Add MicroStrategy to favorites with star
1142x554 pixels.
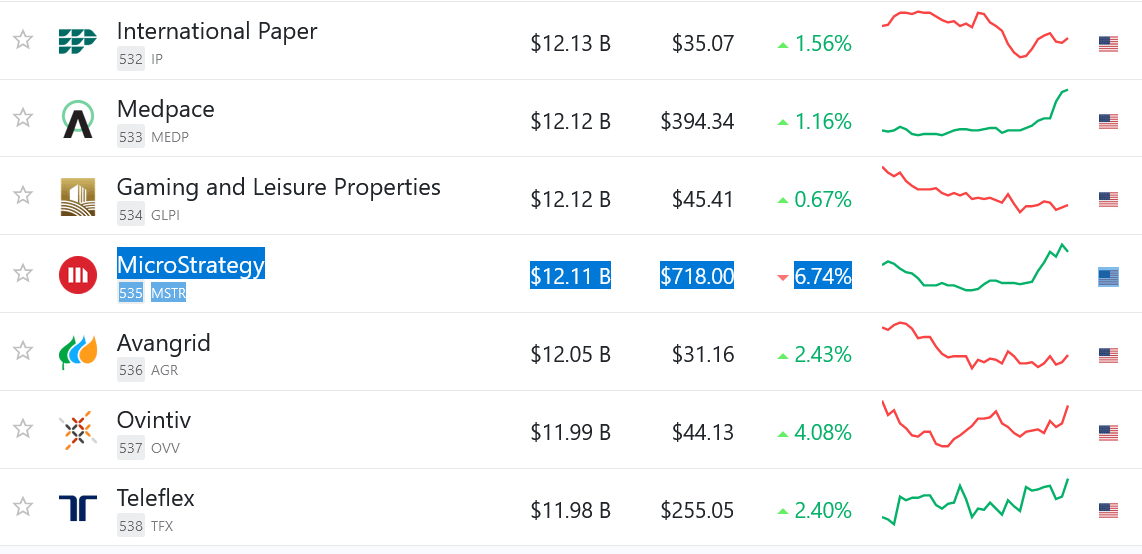point(23,274)
